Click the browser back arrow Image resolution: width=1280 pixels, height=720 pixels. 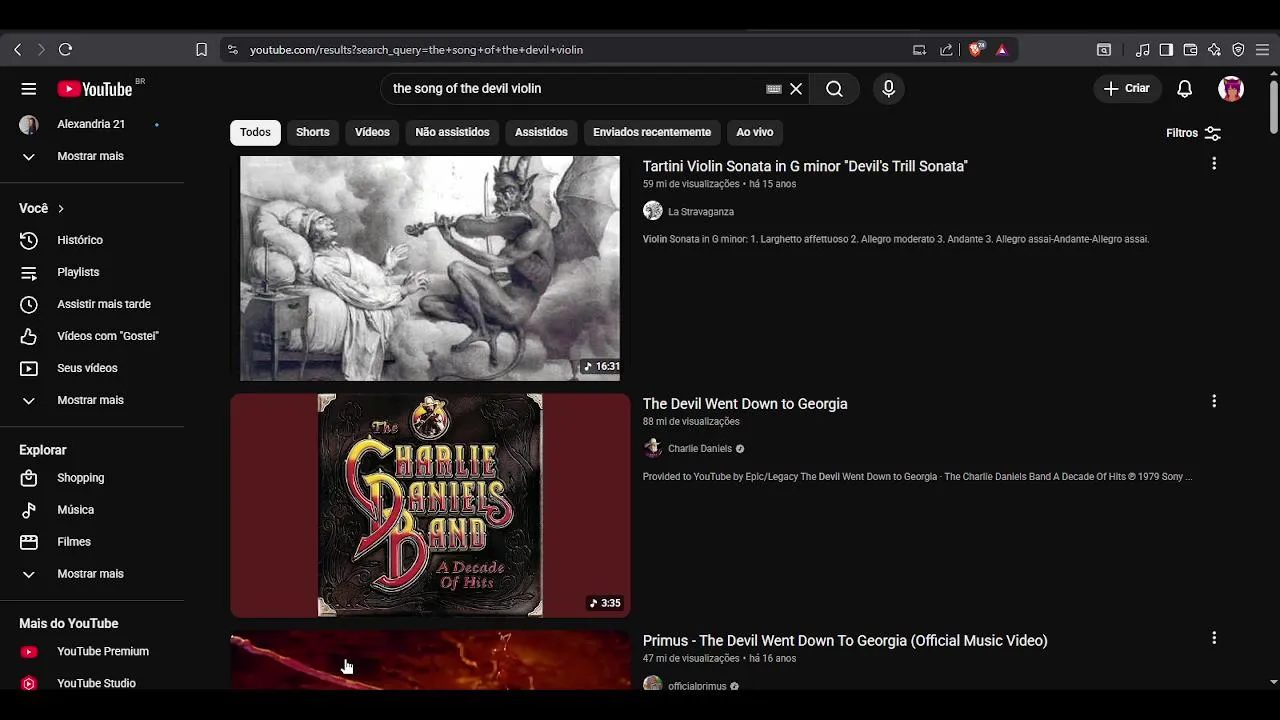click(x=17, y=49)
